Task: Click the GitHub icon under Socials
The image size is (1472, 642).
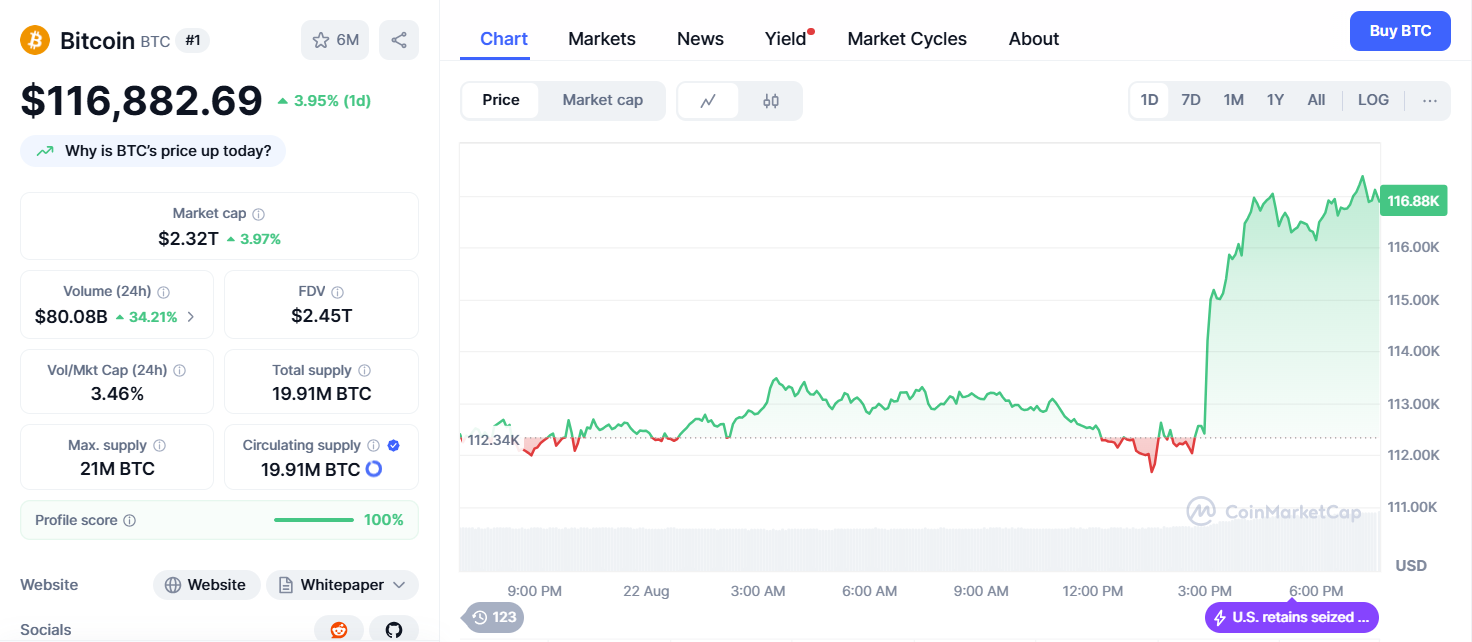Action: click(x=394, y=629)
